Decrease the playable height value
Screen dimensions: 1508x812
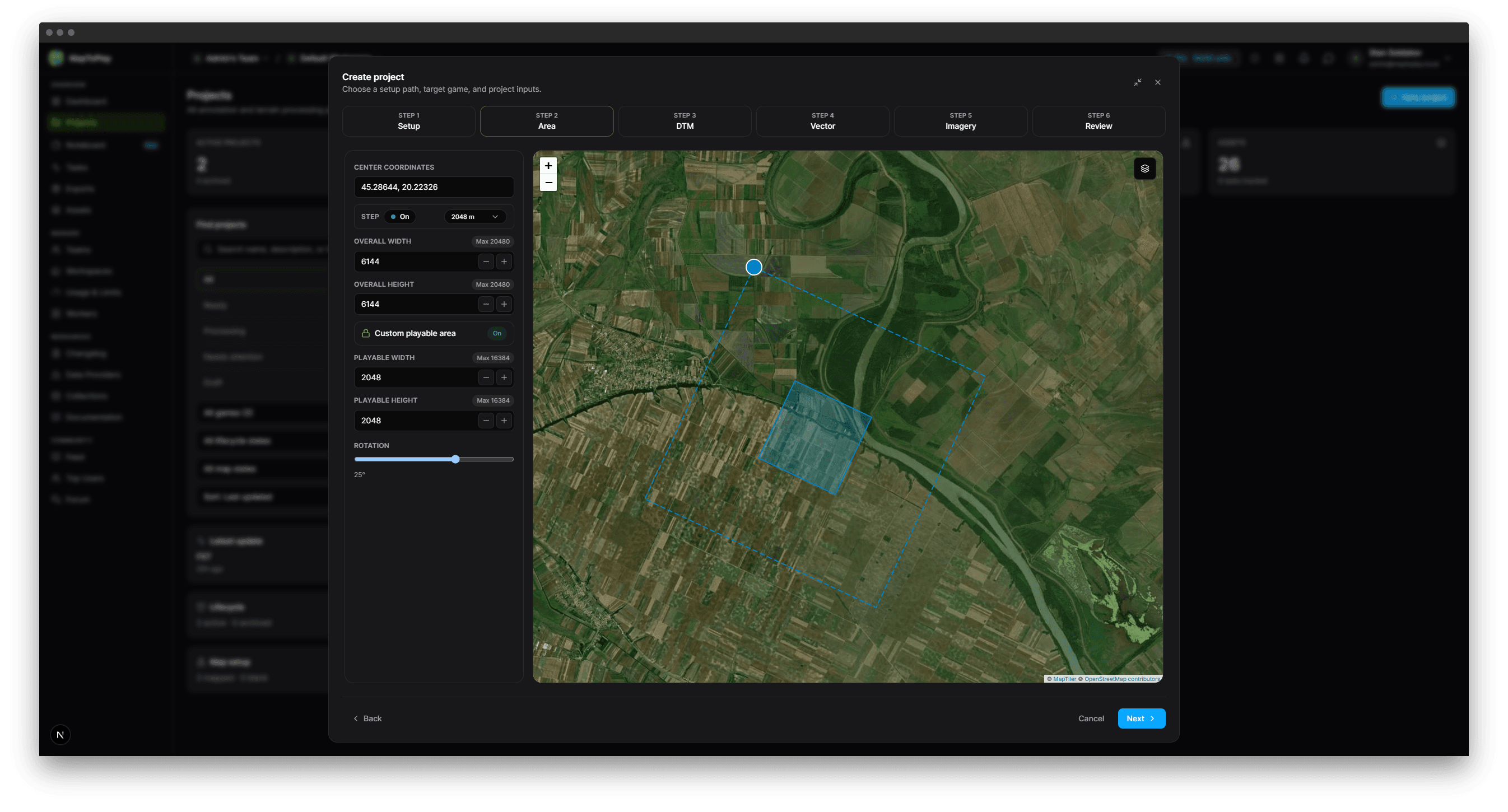click(486, 421)
